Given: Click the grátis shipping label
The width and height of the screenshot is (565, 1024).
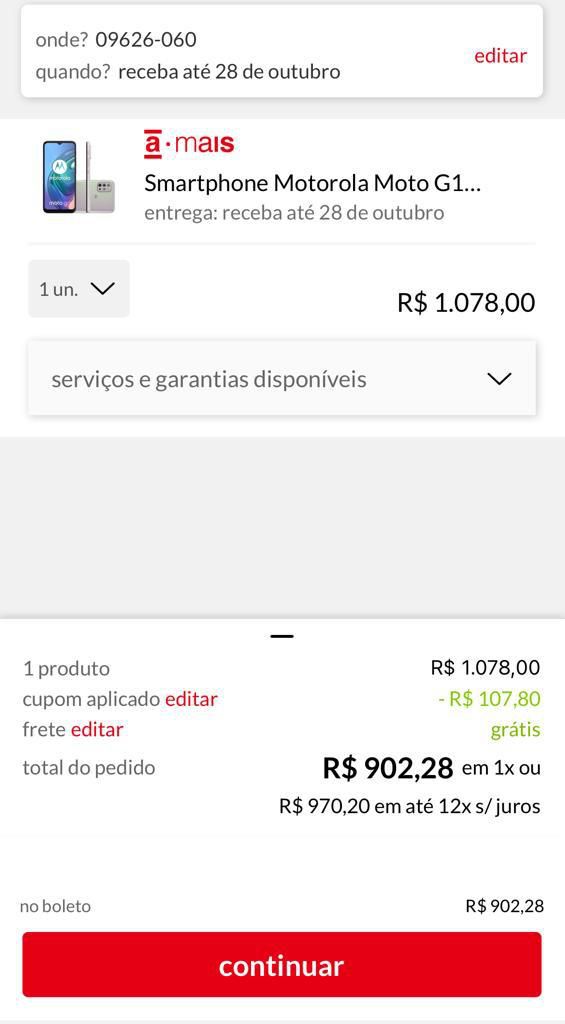Looking at the screenshot, I should pyautogui.click(x=515, y=730).
